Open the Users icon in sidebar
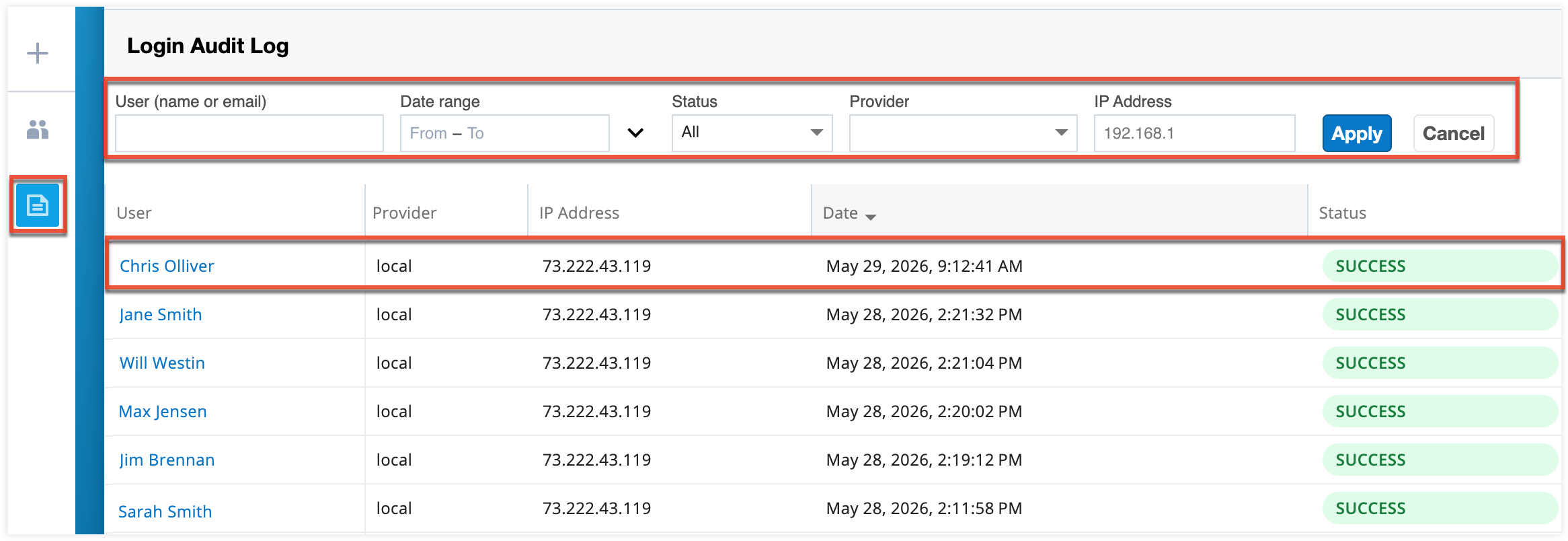 pyautogui.click(x=38, y=129)
